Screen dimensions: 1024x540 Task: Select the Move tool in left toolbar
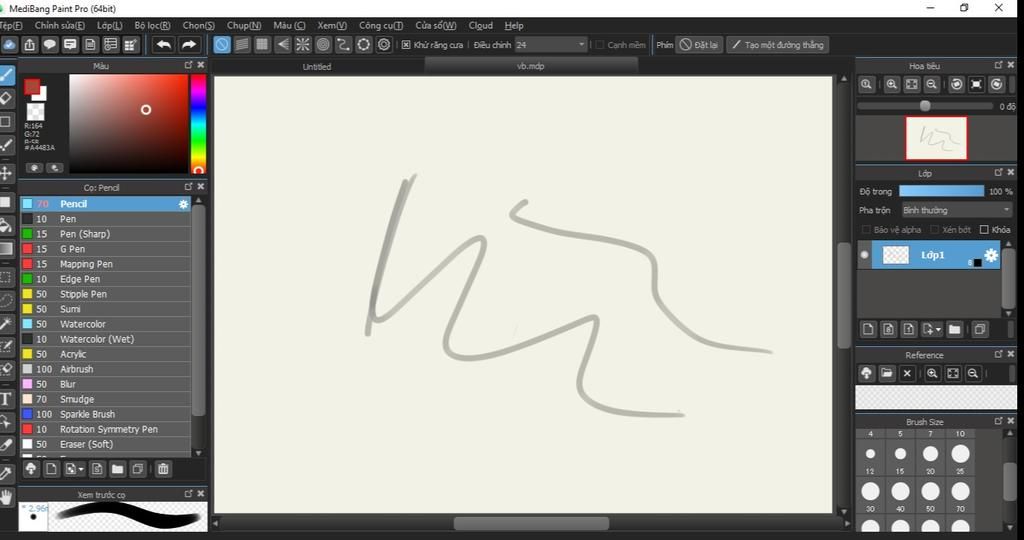7,173
